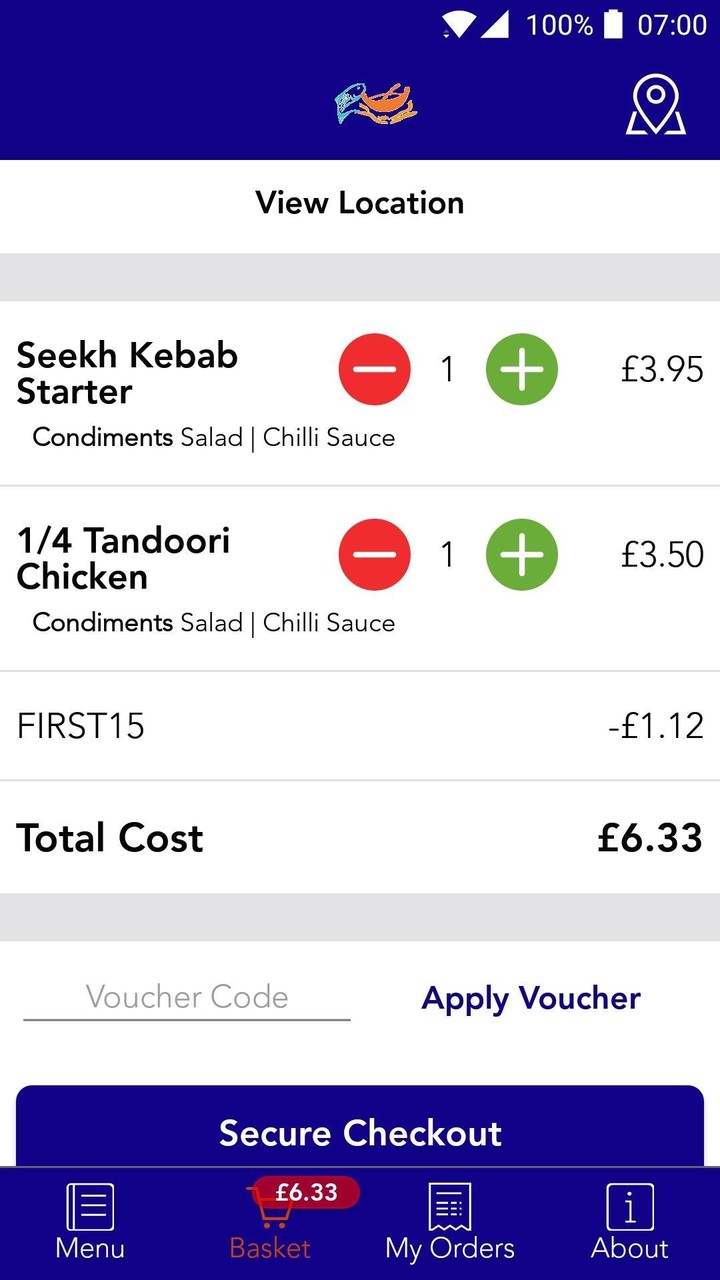Image resolution: width=720 pixels, height=1280 pixels.
Task: Tap Seekh Kebab Starter item name
Action: pos(128,373)
